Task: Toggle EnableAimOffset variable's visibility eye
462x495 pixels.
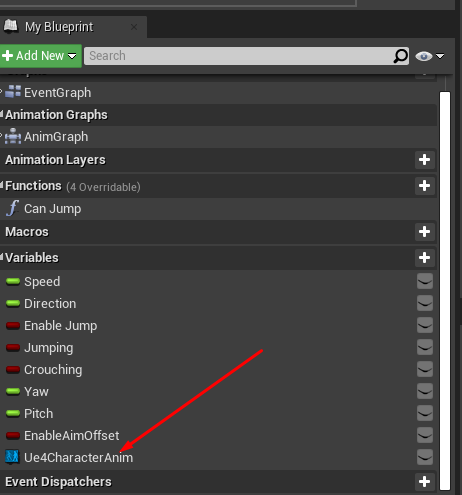Action: (425, 435)
